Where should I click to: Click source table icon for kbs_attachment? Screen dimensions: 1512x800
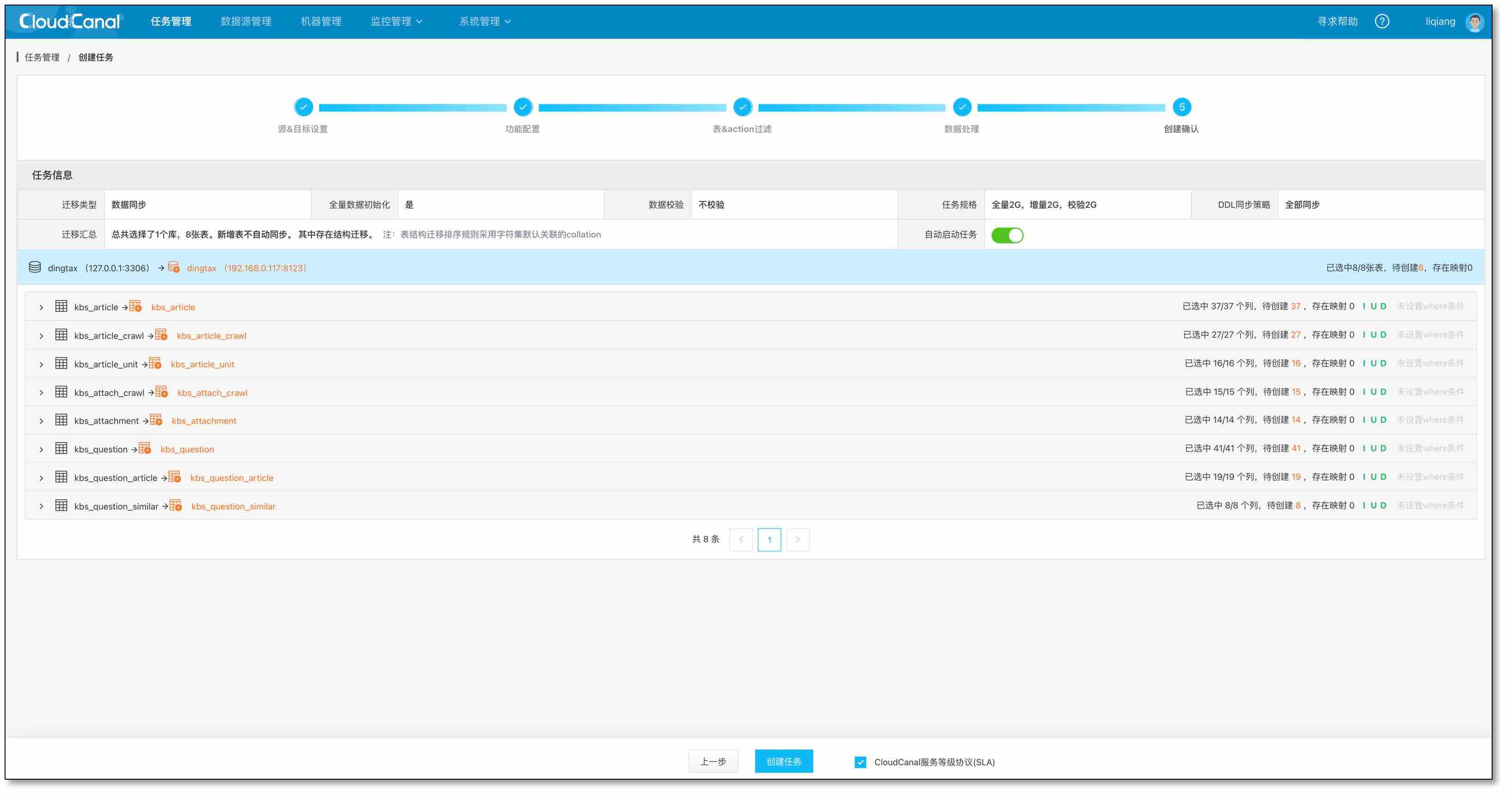point(61,420)
